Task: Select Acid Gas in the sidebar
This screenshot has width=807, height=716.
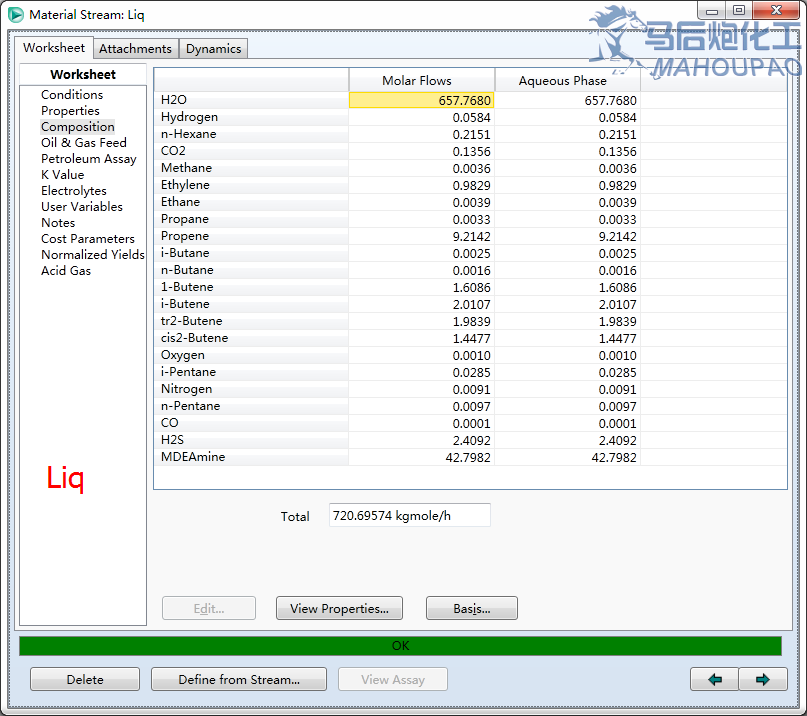Action: coord(66,271)
